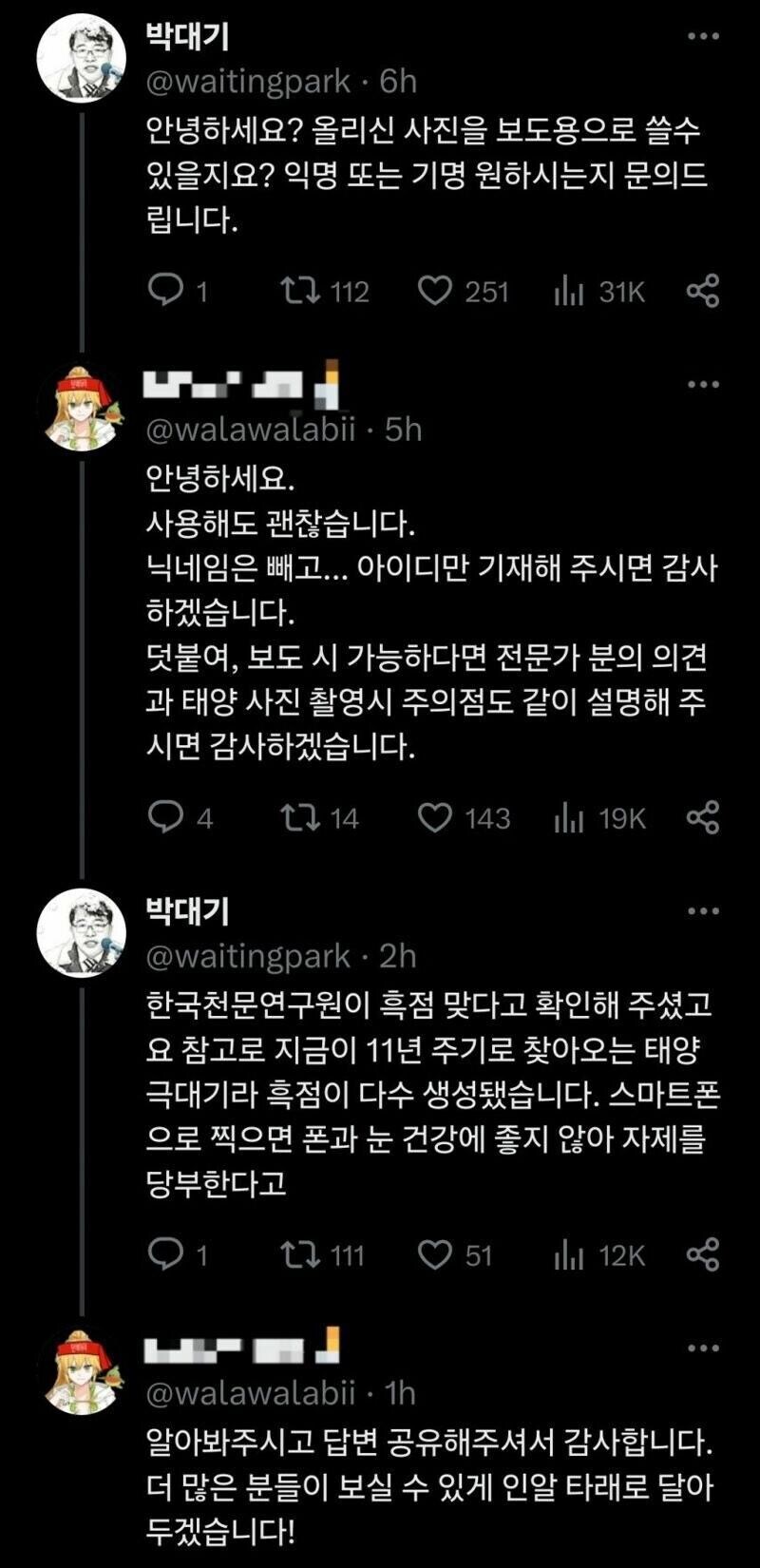Viewport: 760px width, 1568px height.
Task: Like the tweet about 태양 극대기
Action: [435, 1254]
